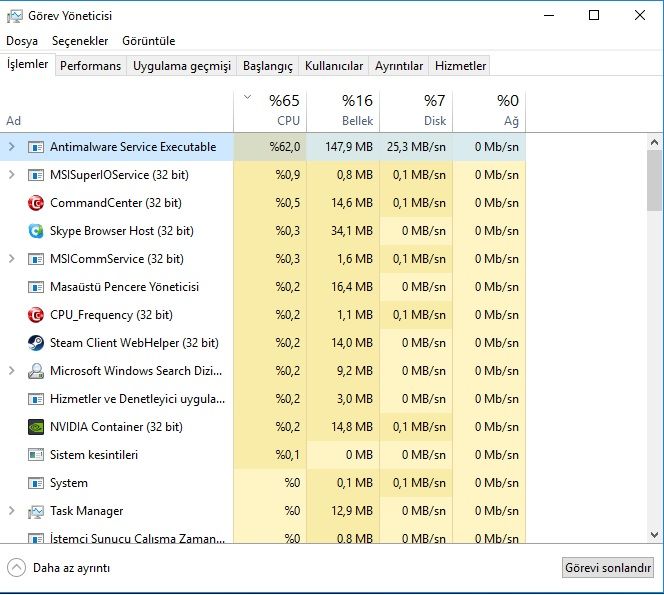The width and height of the screenshot is (664, 595).
Task: Click the scrollbar down arrow
Action: (655, 535)
